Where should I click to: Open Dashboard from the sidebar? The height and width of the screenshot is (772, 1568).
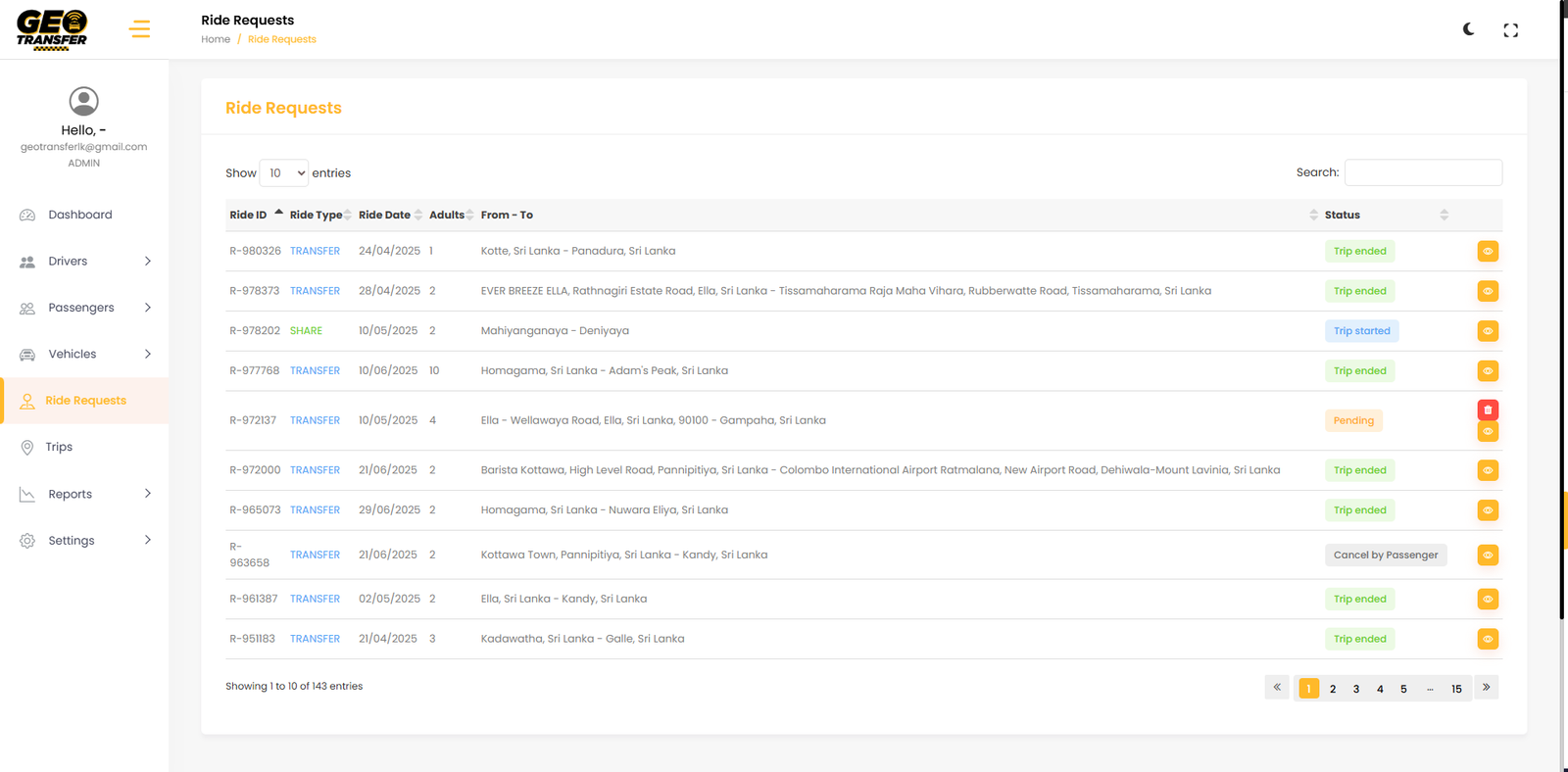coord(80,215)
